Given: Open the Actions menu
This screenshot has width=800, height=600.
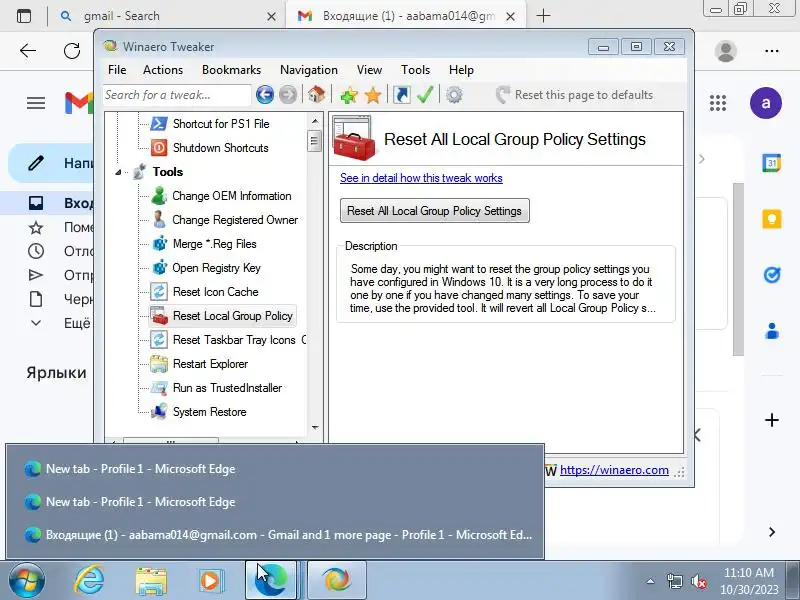Looking at the screenshot, I should (163, 70).
